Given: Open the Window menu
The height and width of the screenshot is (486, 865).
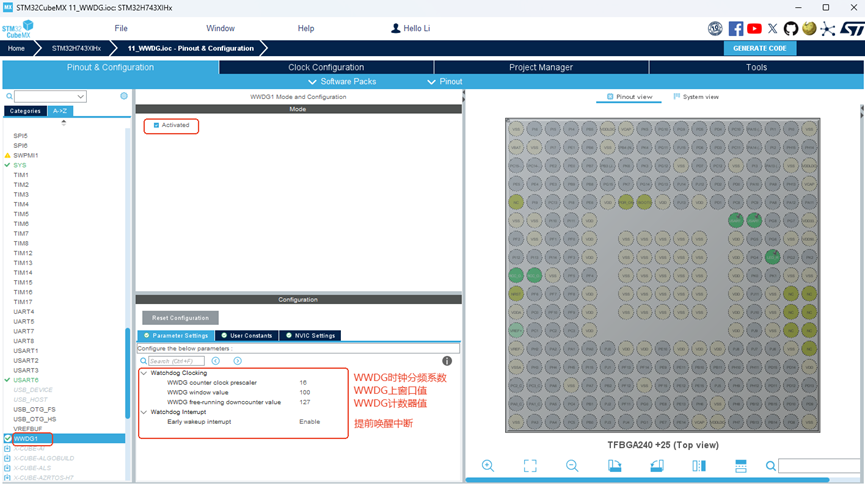Looking at the screenshot, I should point(220,28).
